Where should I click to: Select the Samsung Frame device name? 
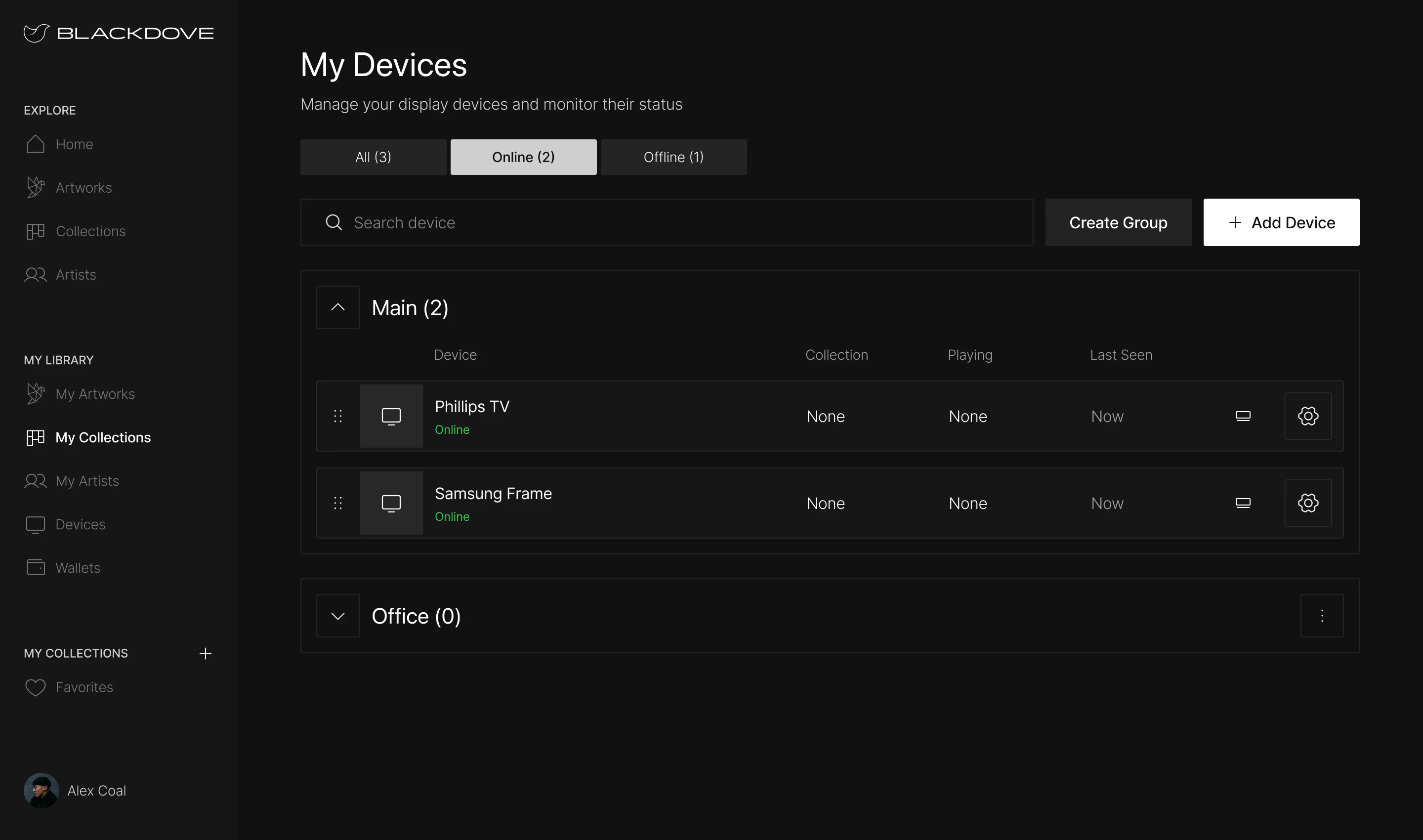493,494
